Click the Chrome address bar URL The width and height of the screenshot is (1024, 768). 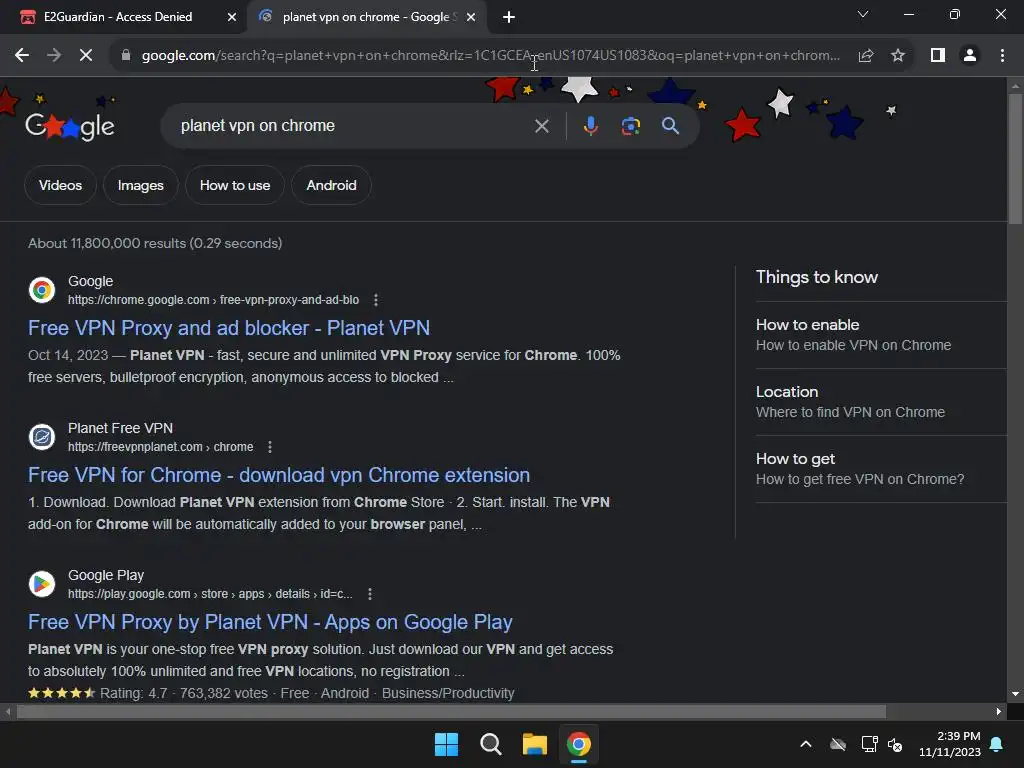(x=490, y=56)
